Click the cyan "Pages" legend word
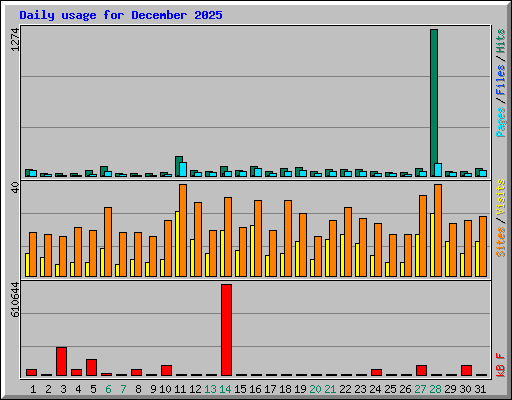 (501, 122)
